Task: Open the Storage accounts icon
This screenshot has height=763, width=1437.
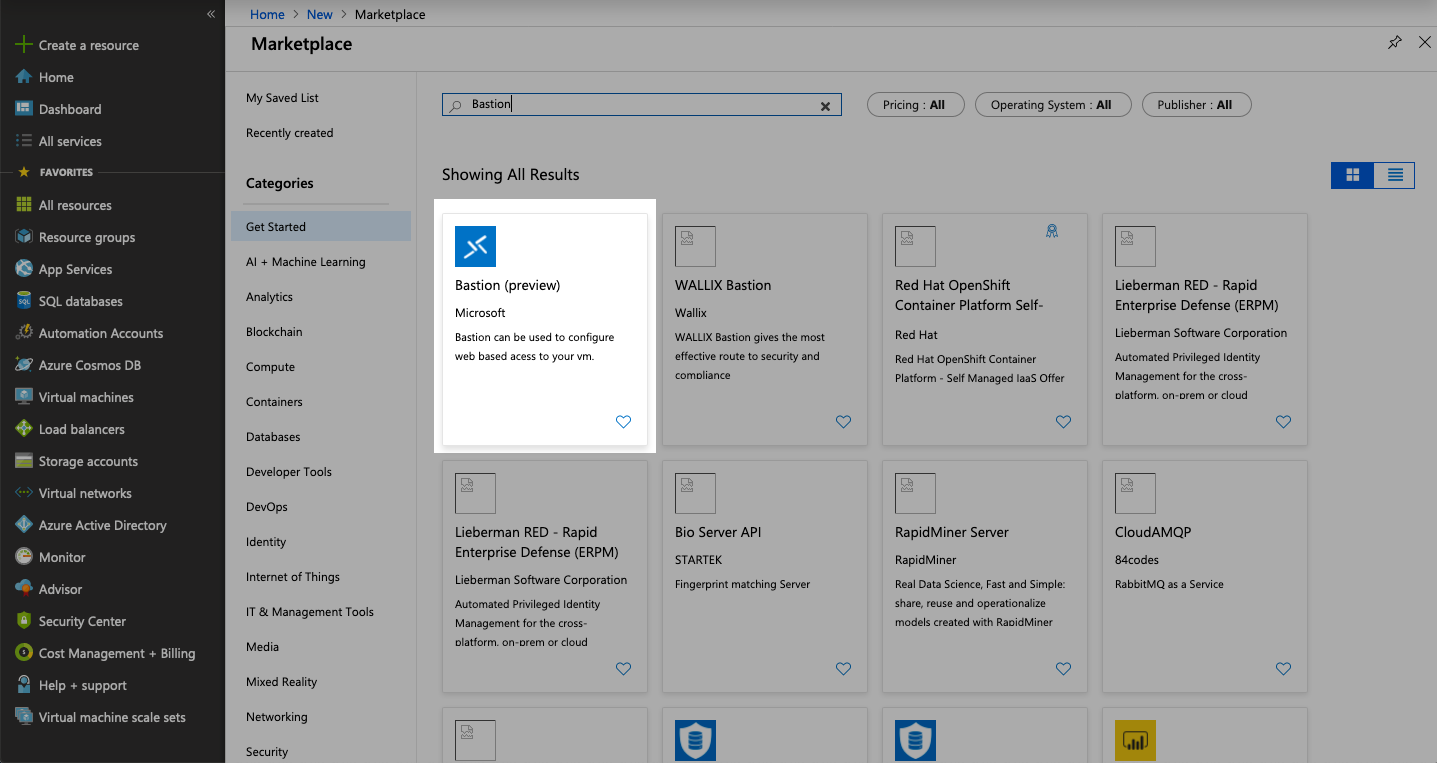Action: point(24,461)
